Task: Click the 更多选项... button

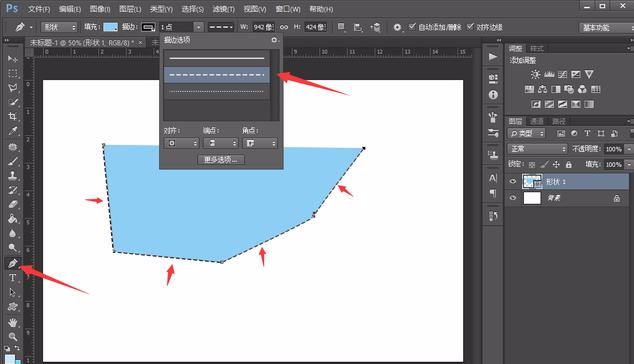Action: pyautogui.click(x=221, y=160)
